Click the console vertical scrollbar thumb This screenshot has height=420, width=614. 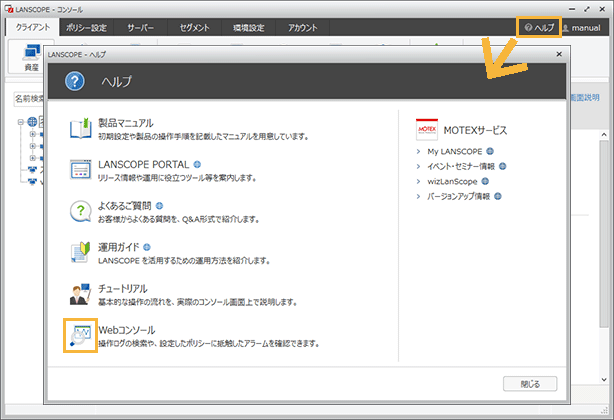[x=604, y=233]
